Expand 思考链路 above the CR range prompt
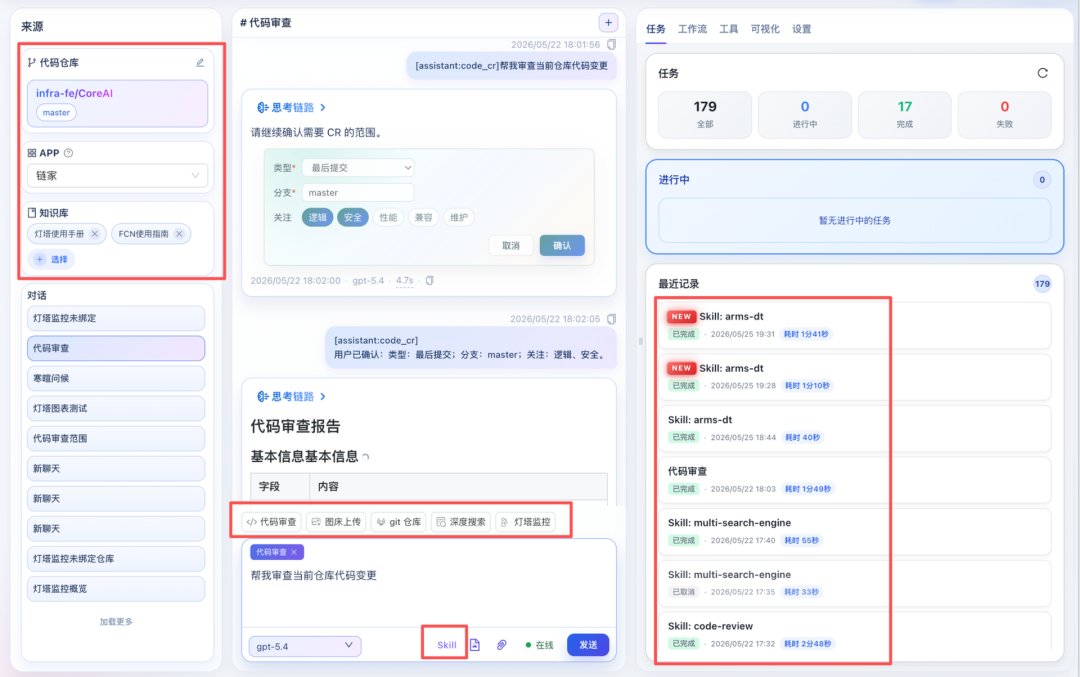Viewport: 1080px width, 677px height. 291,107
